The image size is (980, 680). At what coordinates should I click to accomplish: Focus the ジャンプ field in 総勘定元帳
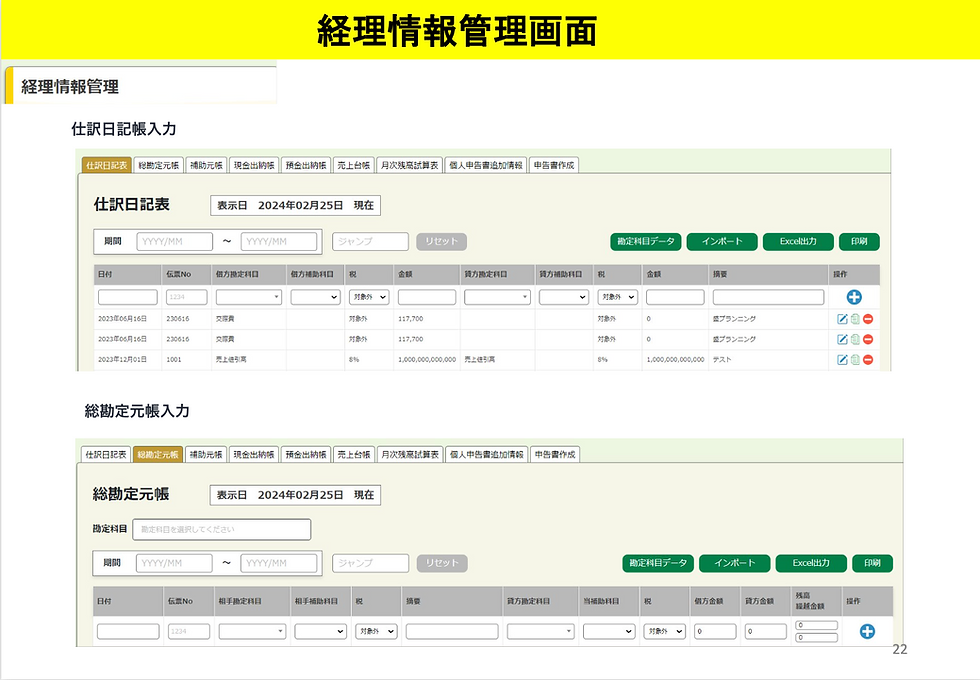[x=371, y=563]
